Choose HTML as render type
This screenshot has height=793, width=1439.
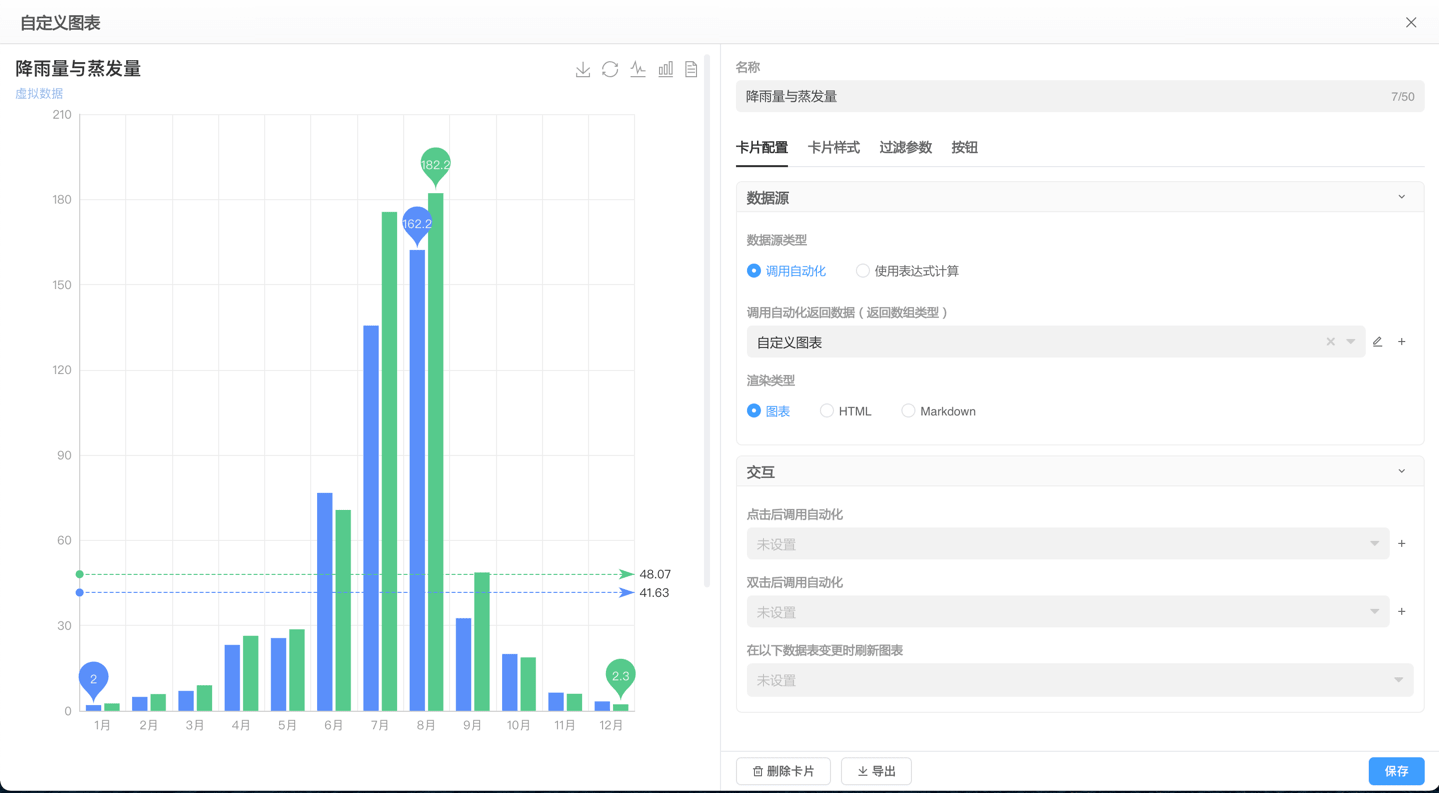[827, 411]
